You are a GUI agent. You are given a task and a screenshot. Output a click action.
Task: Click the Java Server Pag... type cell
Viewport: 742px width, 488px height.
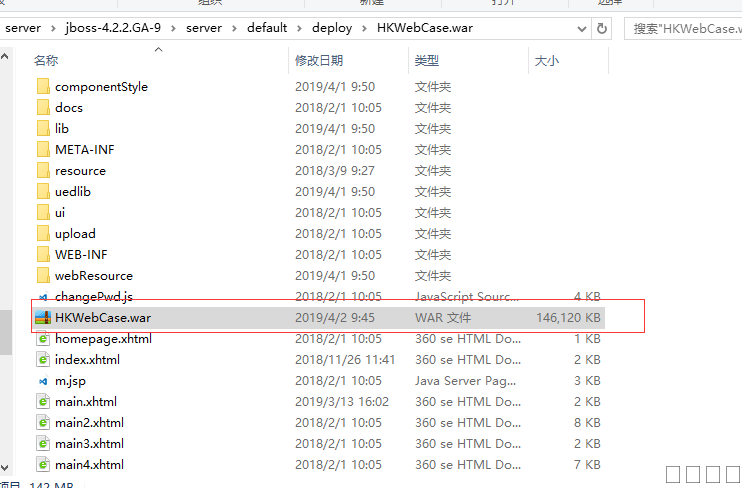click(466, 381)
